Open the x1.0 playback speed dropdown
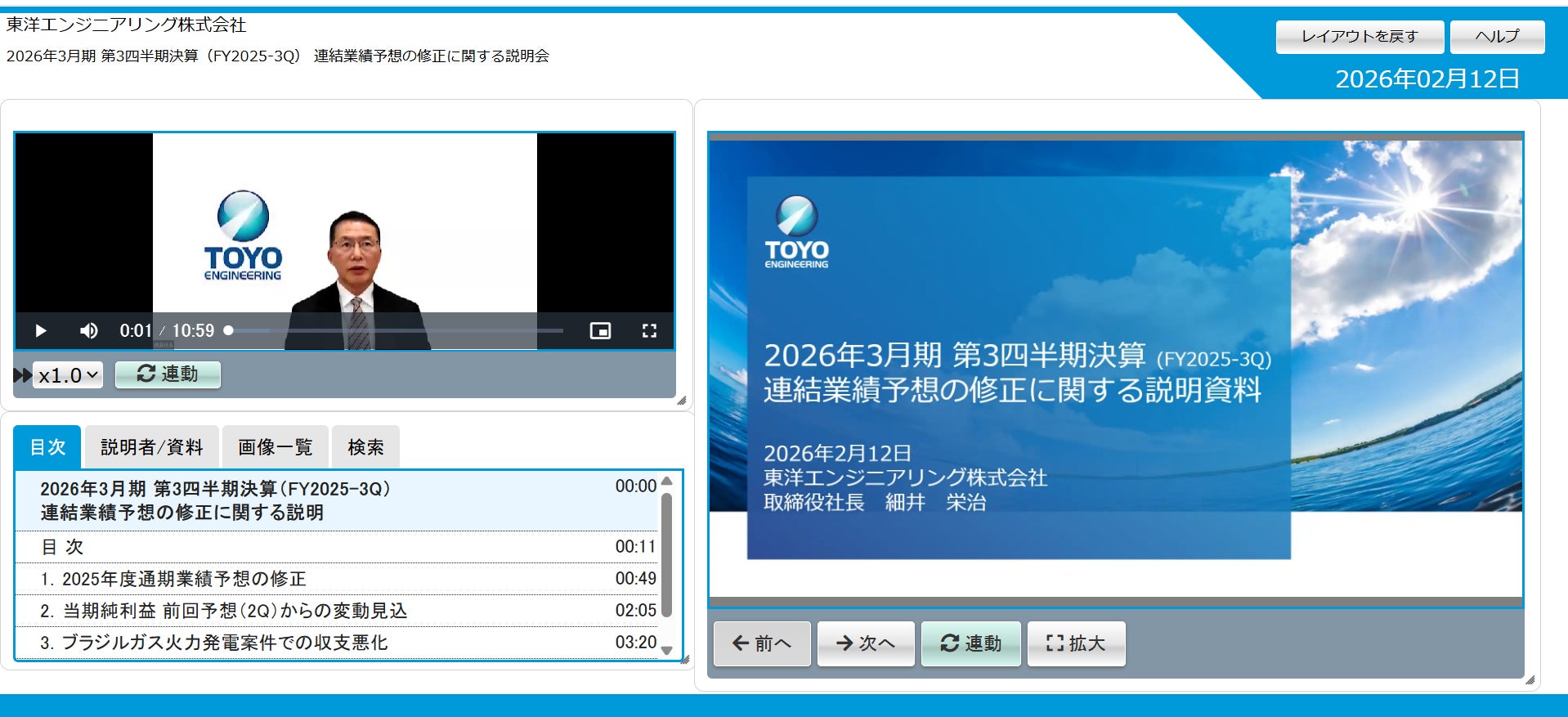 coord(68,375)
